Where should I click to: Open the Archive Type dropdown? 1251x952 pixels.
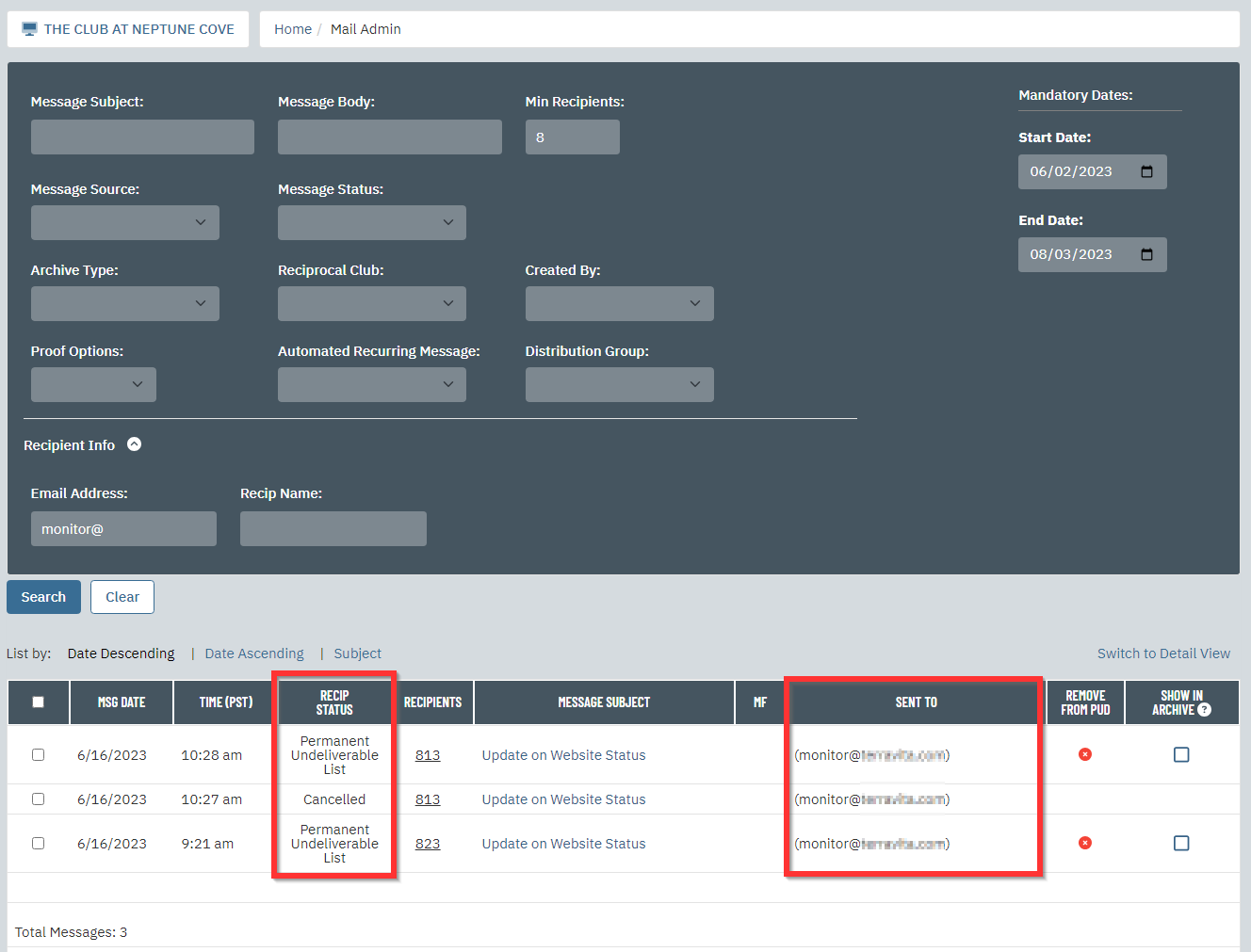pyautogui.click(x=125, y=303)
